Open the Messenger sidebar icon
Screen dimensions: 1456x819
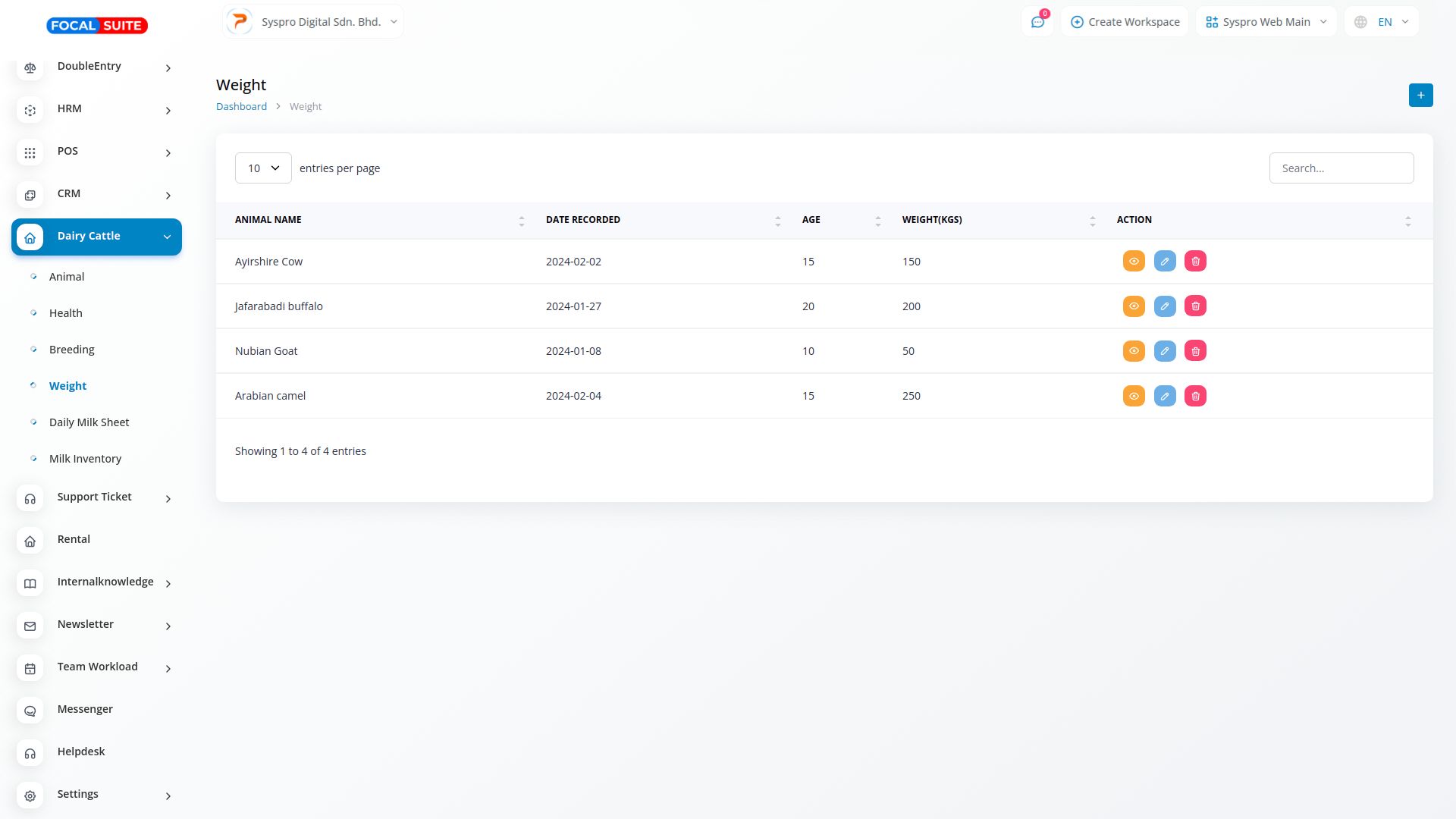tap(30, 711)
